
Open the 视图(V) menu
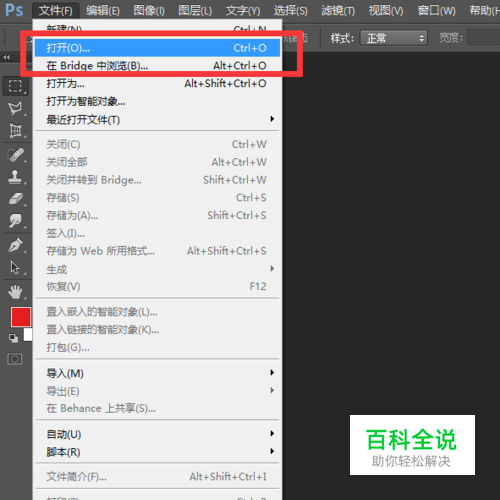tap(386, 11)
